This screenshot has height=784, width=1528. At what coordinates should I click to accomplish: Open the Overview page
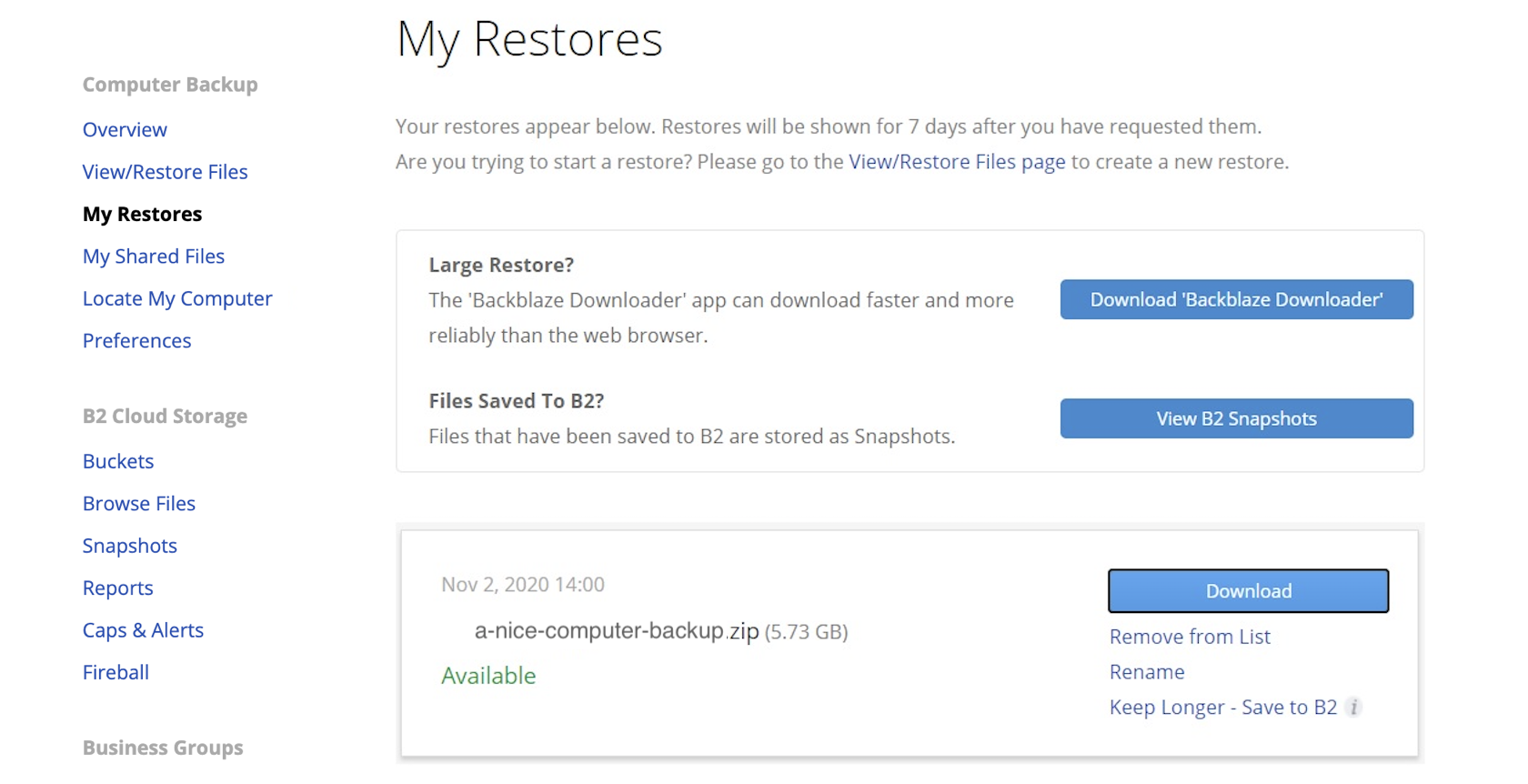tap(125, 129)
